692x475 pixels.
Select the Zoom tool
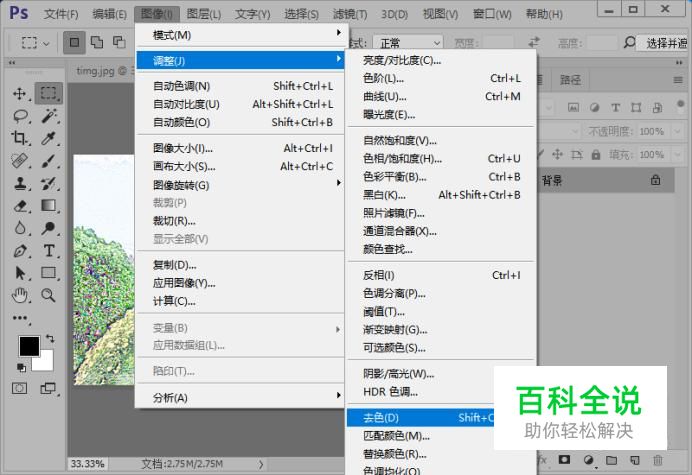pyautogui.click(x=49, y=295)
